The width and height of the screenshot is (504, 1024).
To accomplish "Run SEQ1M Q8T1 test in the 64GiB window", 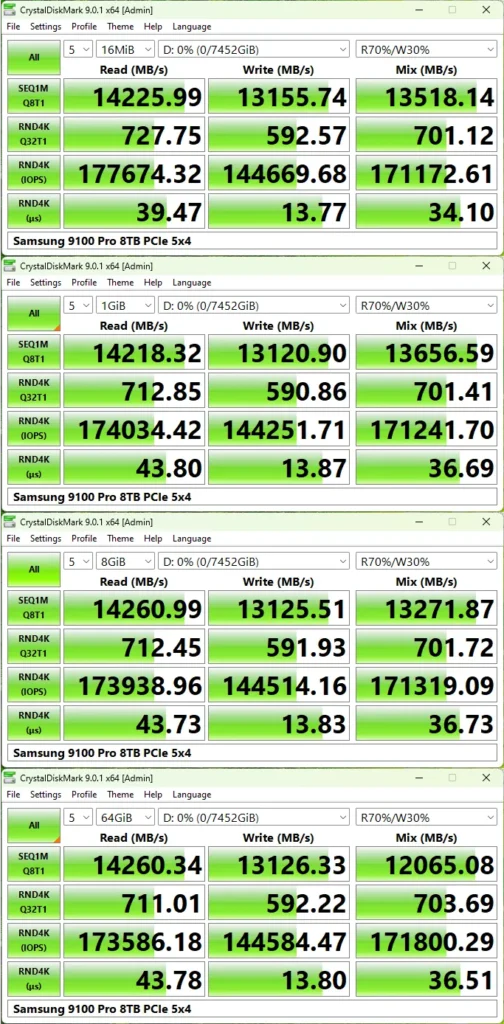I will coord(34,864).
